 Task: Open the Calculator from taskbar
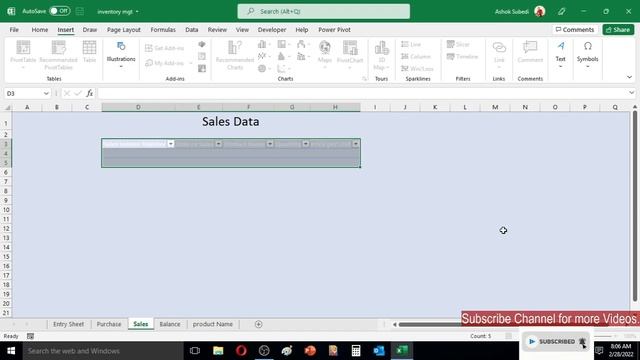[356, 351]
